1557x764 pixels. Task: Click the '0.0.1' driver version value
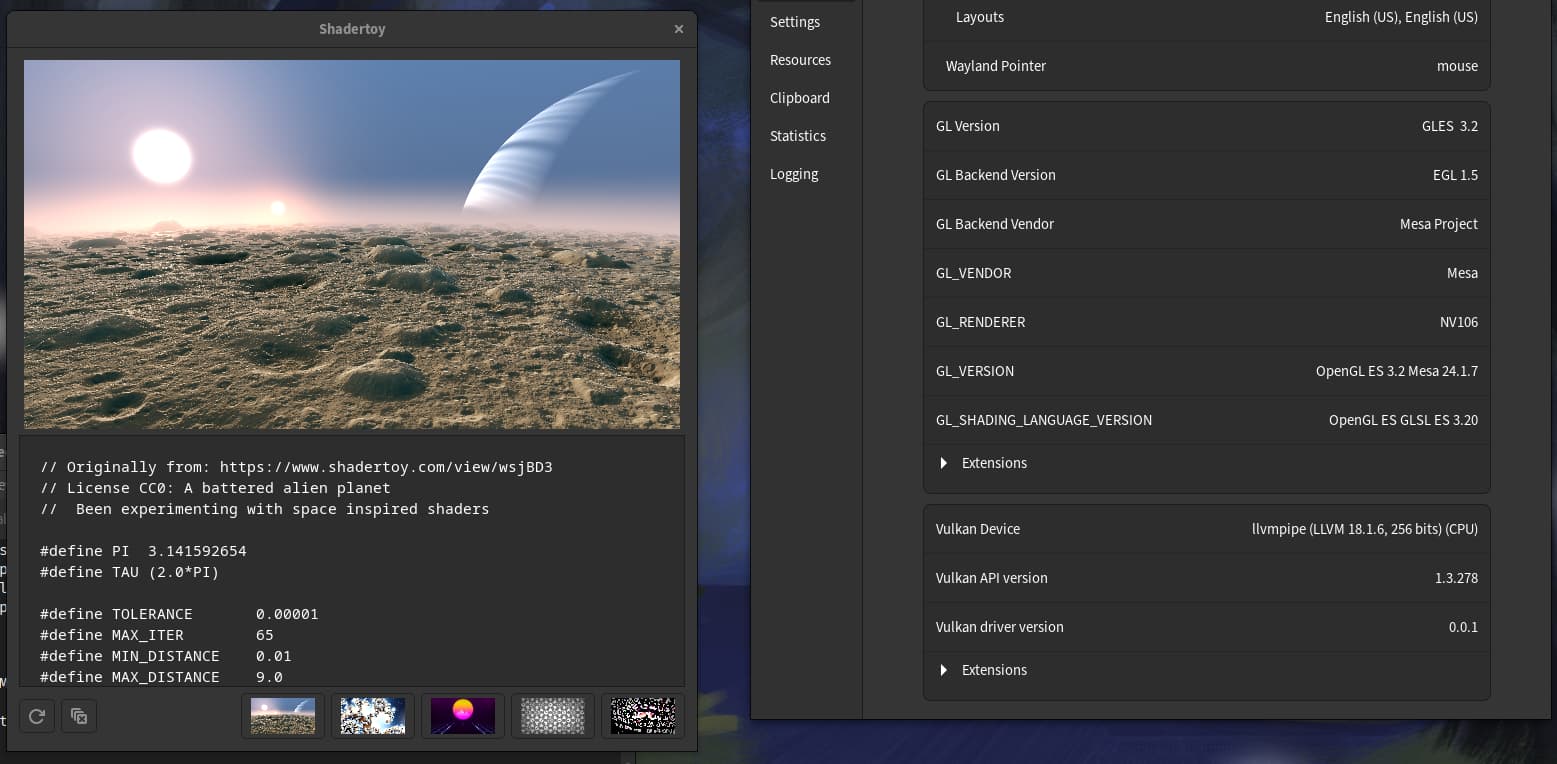point(1463,627)
